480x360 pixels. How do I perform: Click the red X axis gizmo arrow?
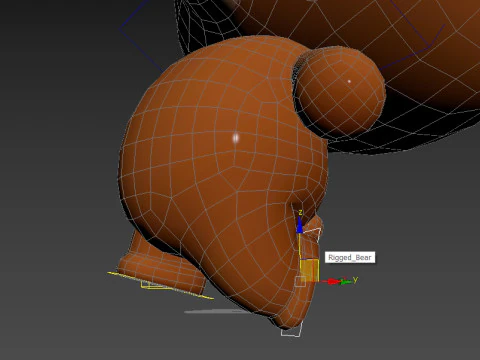coord(333,282)
